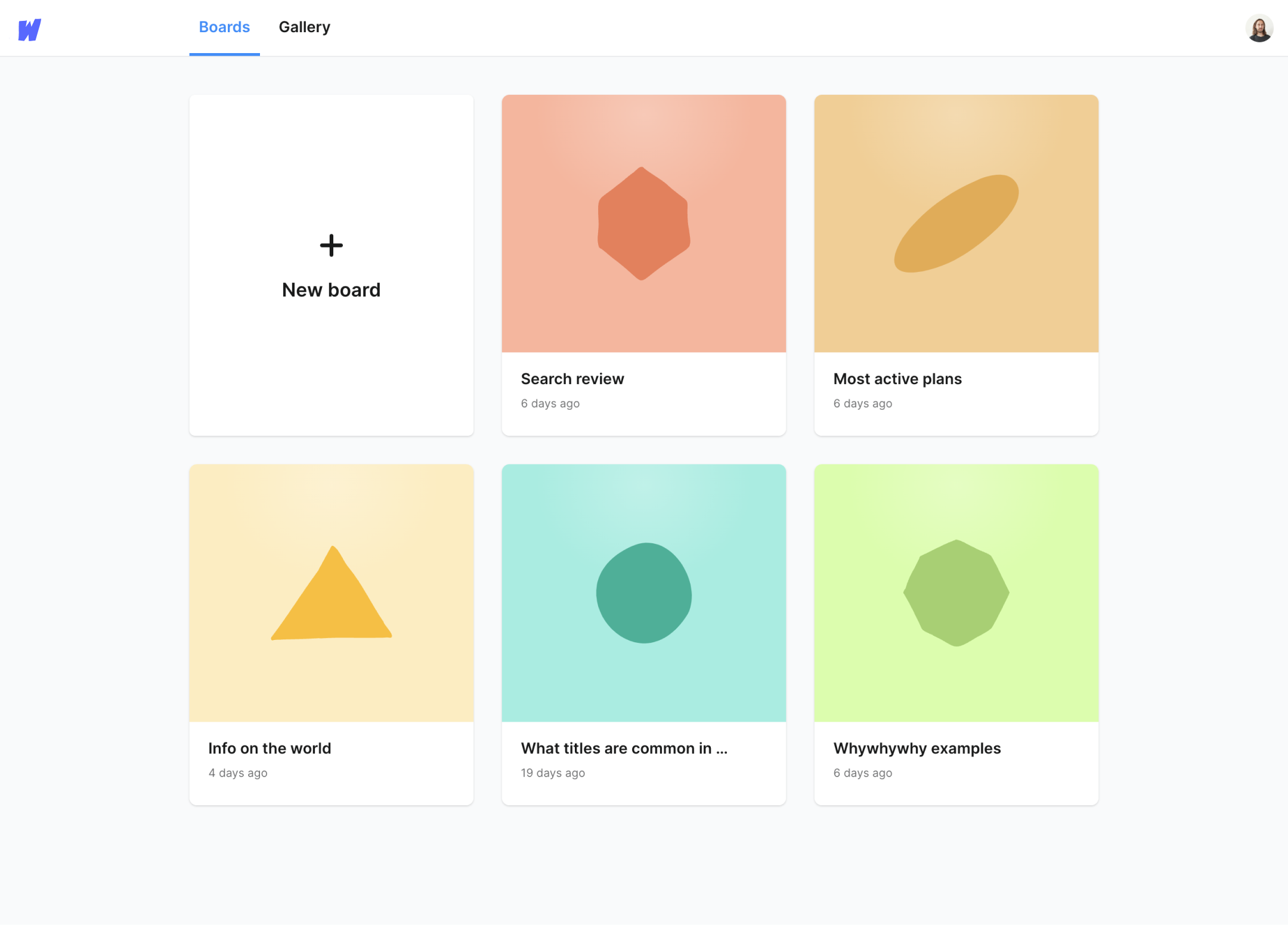This screenshot has width=1288, height=925.
Task: Click the Most active plans title
Action: click(x=897, y=379)
